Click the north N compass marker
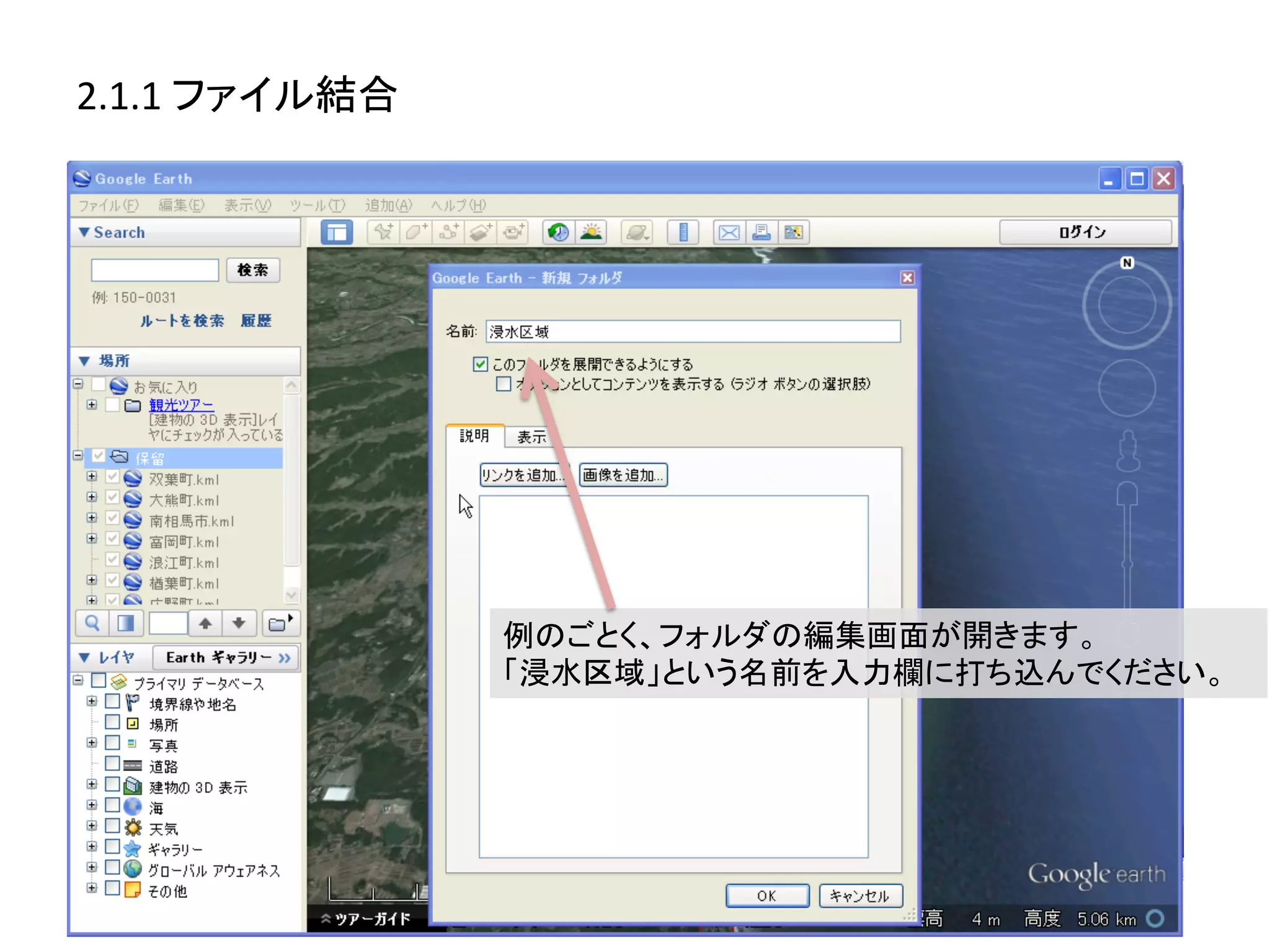This screenshot has width=1270, height=952. [x=1127, y=263]
